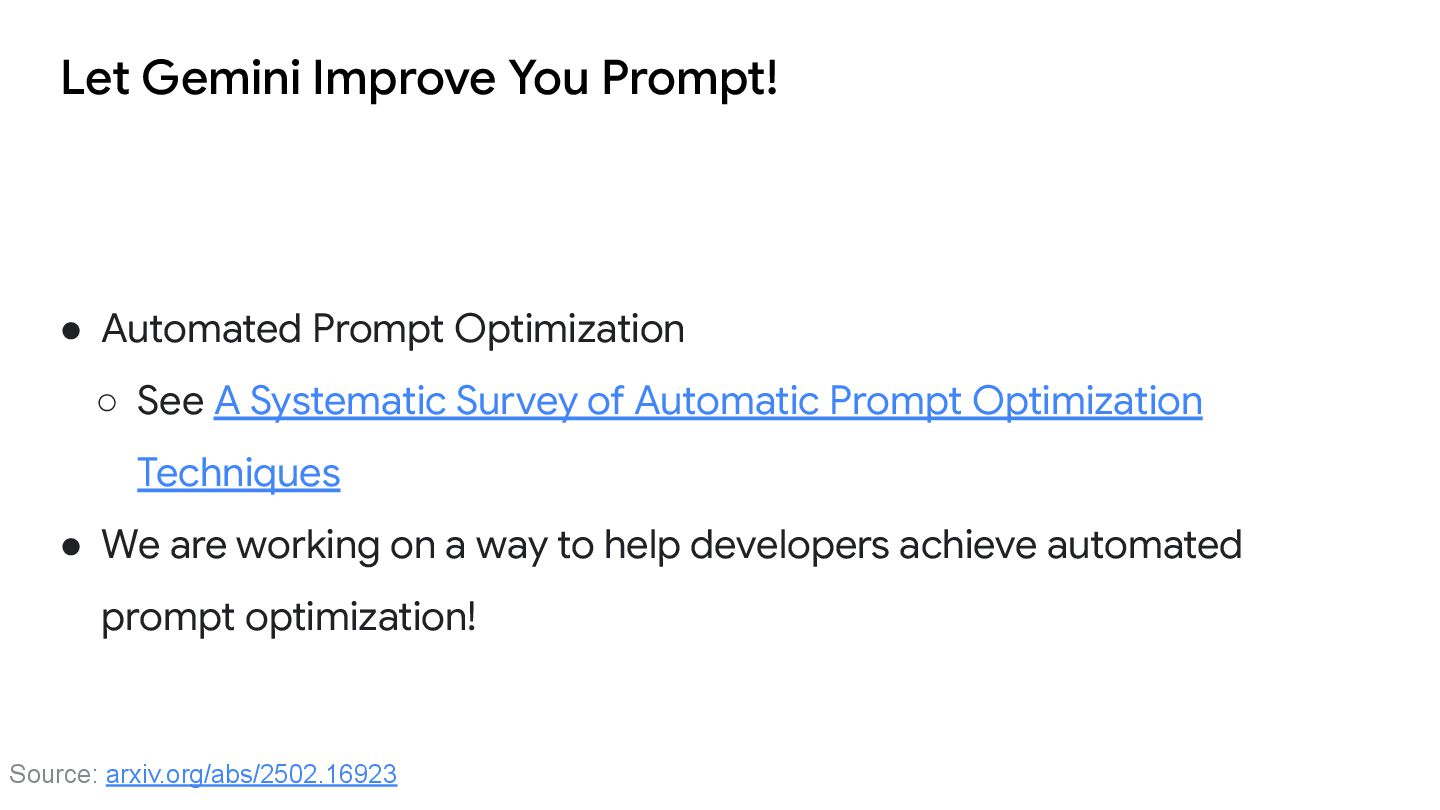
Task: Click the word Prompt! in the title
Action: (690, 78)
